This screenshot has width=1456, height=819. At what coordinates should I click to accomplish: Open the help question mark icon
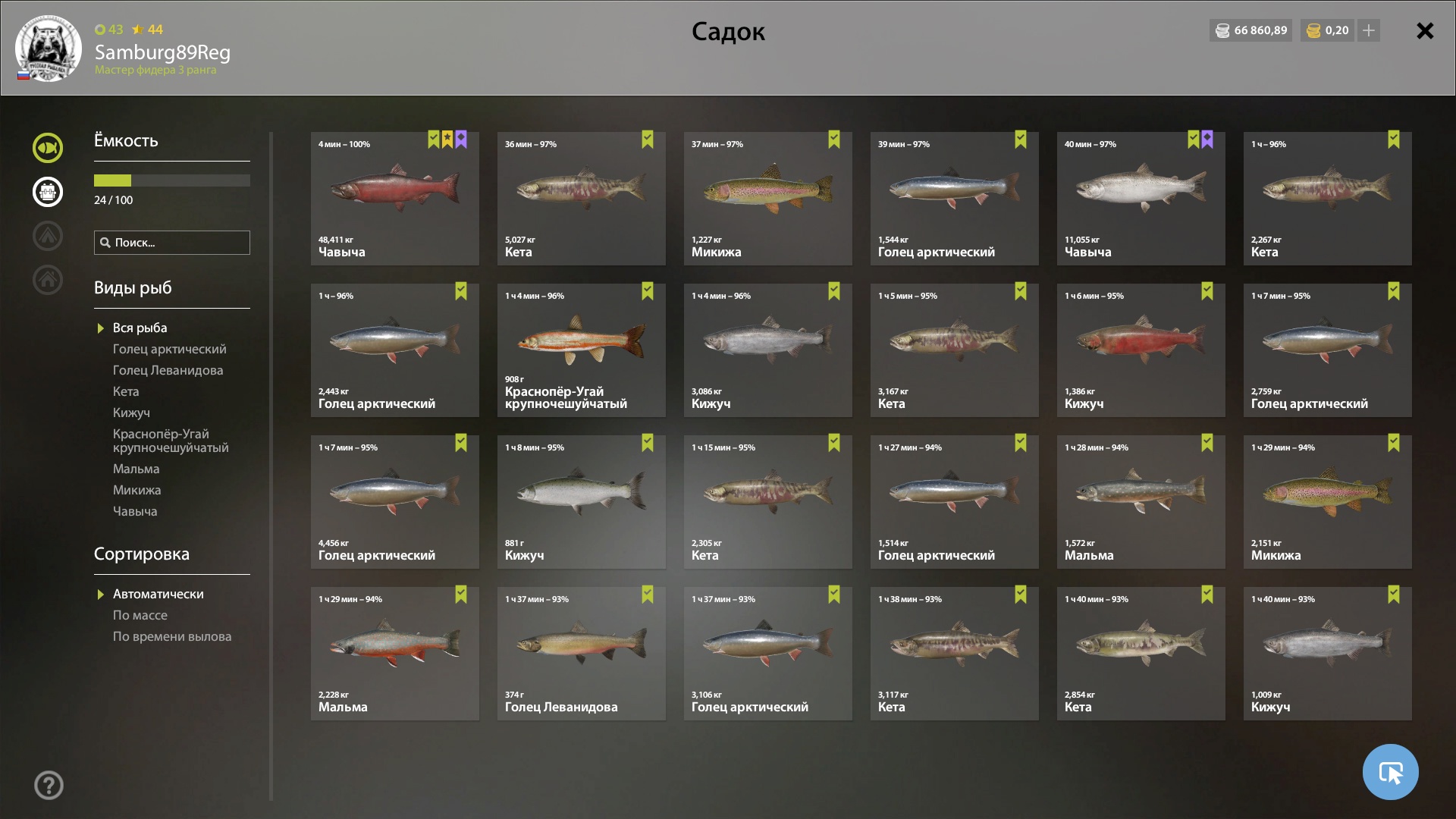(x=49, y=786)
